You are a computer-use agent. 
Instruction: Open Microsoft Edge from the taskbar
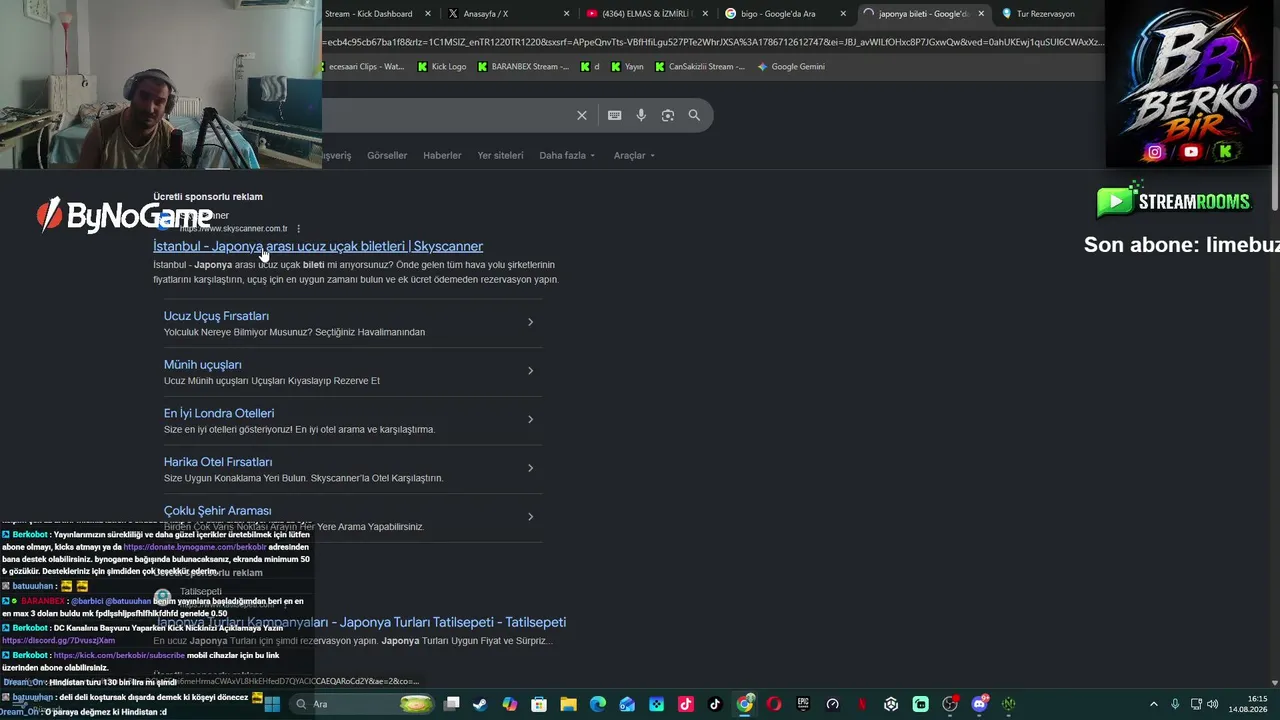[598, 704]
